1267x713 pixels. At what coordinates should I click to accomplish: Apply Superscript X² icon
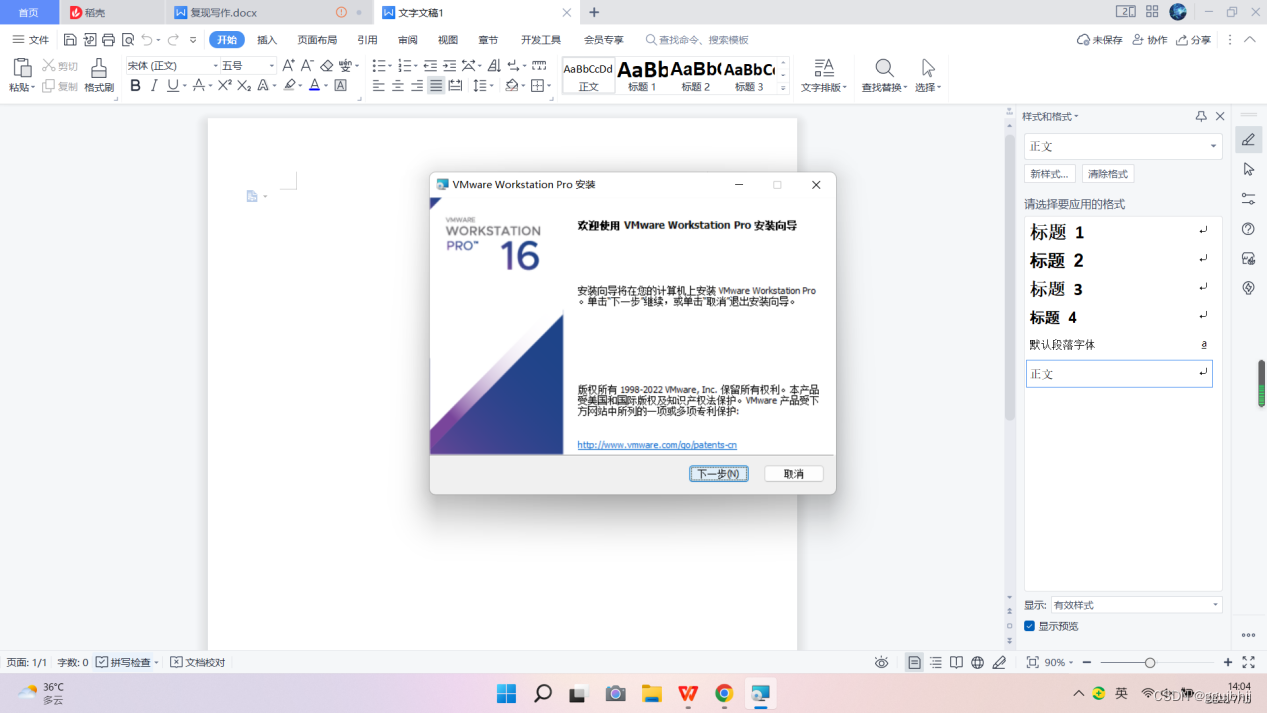pos(225,86)
